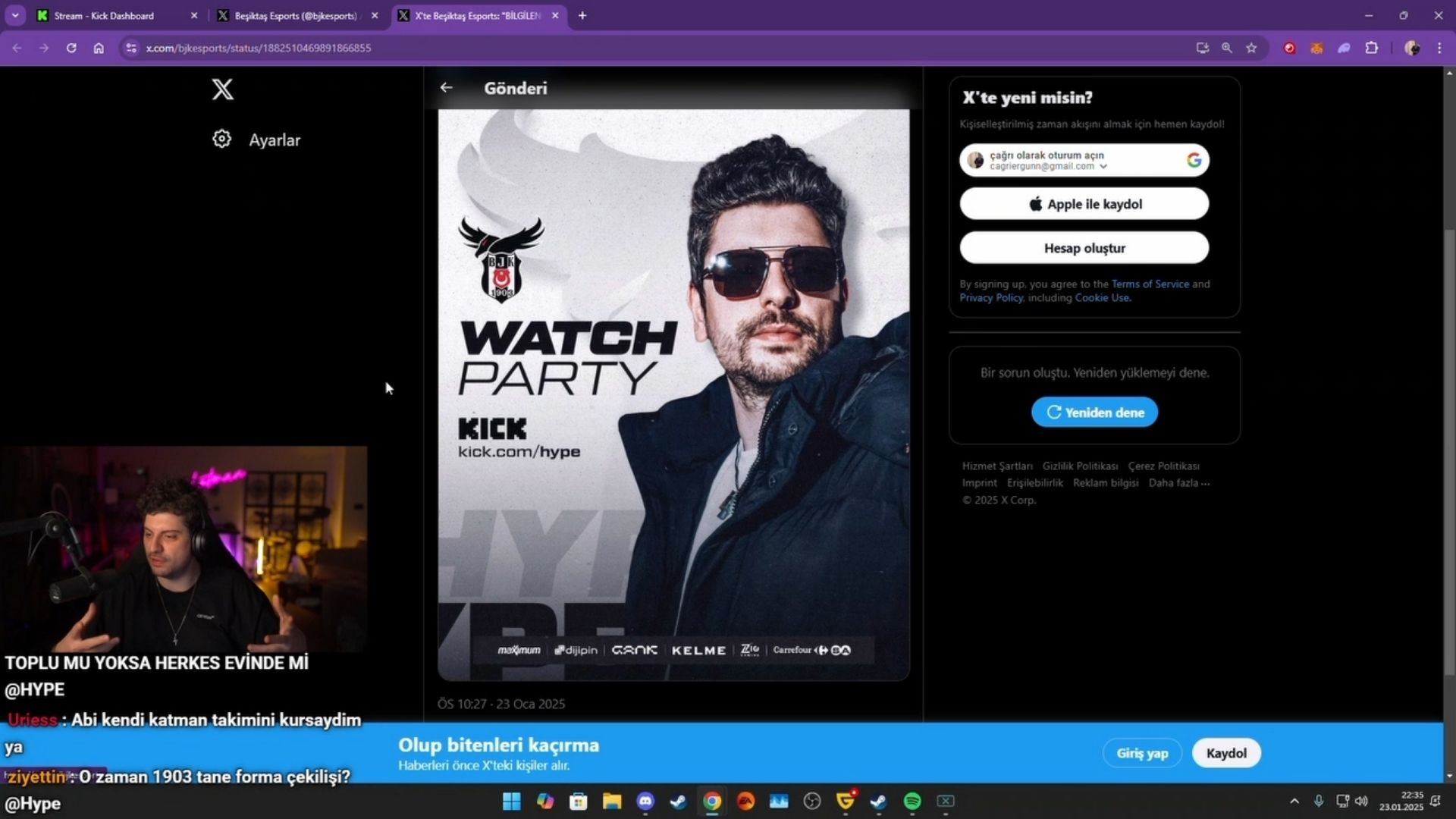Click microphone icon in system tray
1456x819 pixels.
1319,801
